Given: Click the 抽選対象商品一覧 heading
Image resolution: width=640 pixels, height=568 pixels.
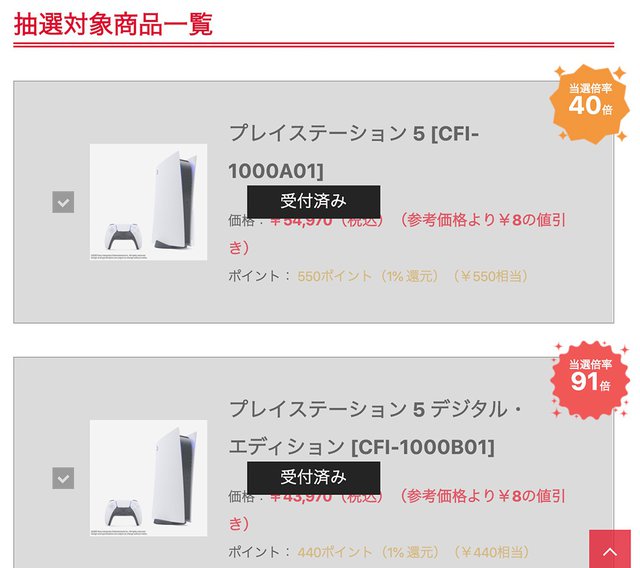Looking at the screenshot, I should [x=113, y=23].
